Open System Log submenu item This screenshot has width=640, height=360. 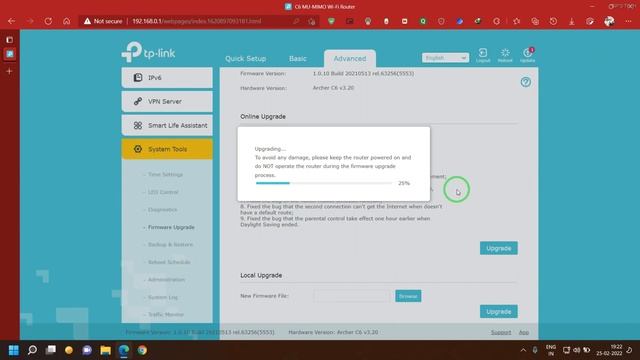[162, 297]
